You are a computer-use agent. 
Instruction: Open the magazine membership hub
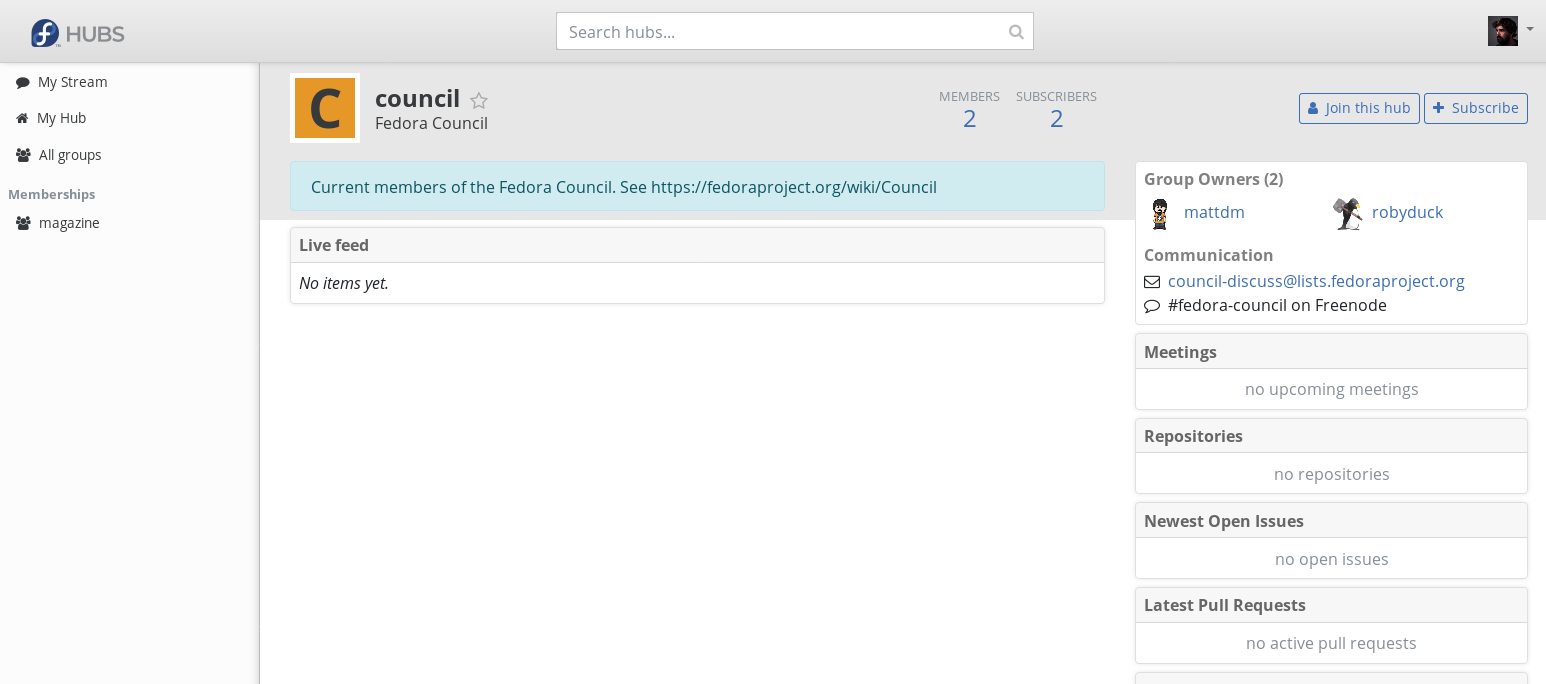click(69, 223)
